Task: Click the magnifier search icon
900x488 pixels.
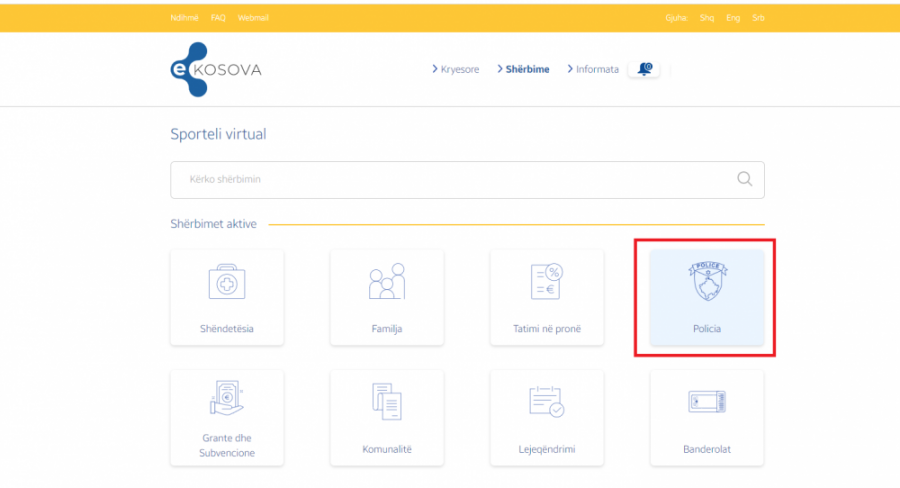Action: pos(744,179)
